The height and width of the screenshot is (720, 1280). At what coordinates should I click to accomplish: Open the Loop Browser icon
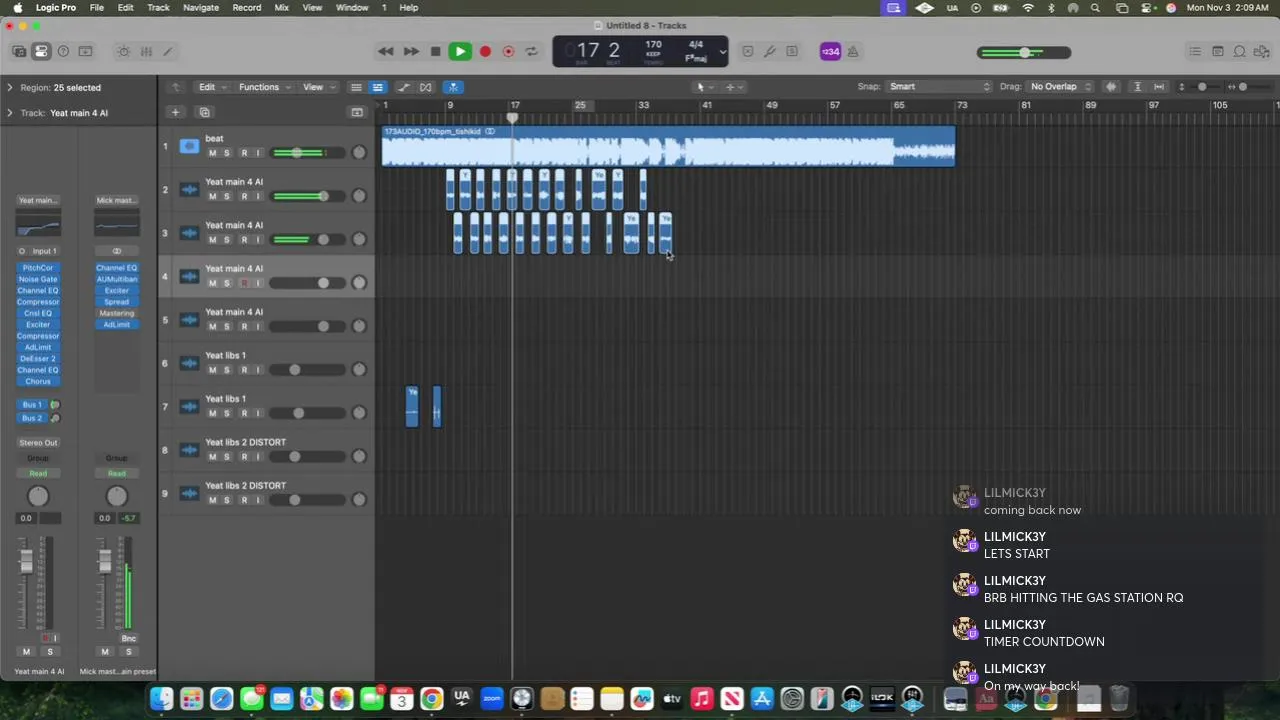tap(1239, 51)
